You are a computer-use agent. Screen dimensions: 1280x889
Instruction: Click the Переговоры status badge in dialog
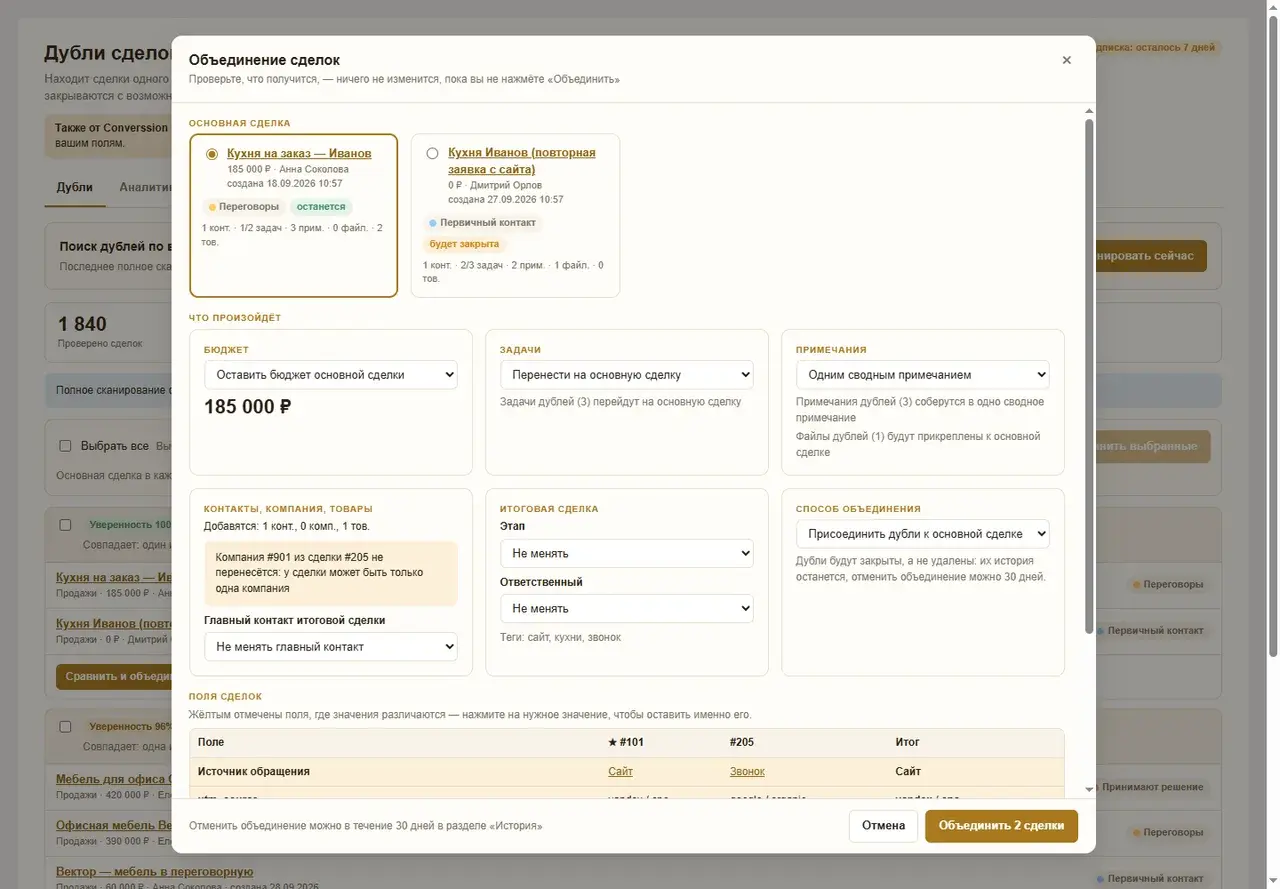click(x=243, y=207)
